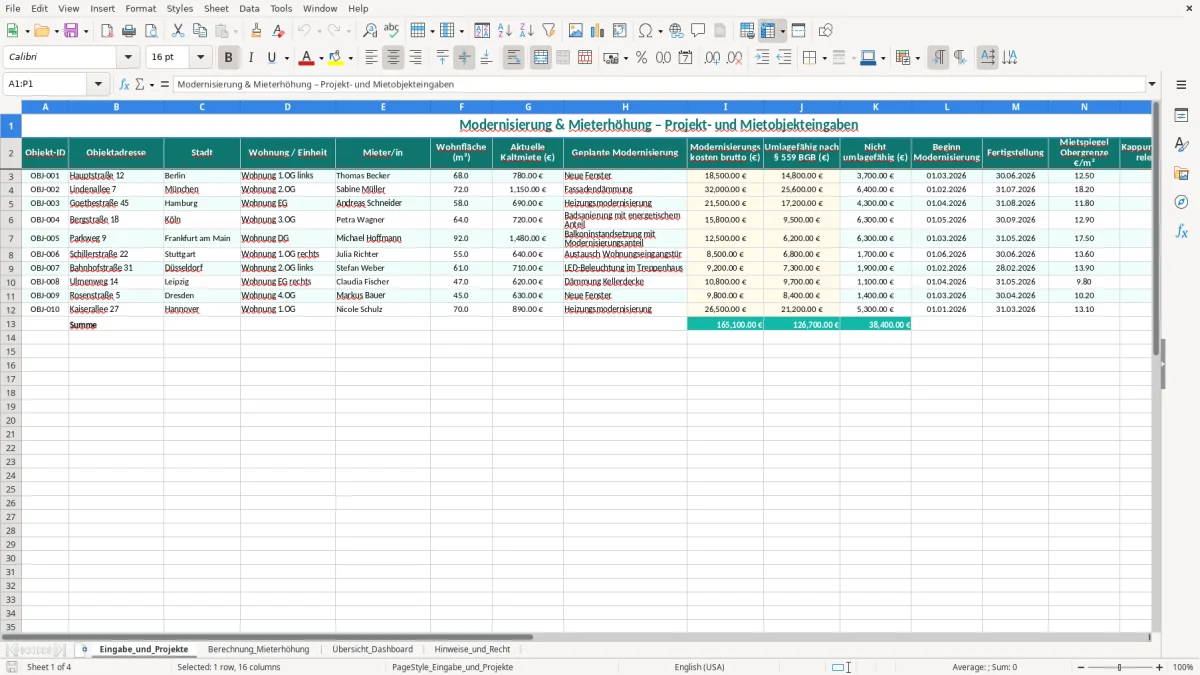Toggle Bold formatting
The width and height of the screenshot is (1200, 675).
coord(229,58)
